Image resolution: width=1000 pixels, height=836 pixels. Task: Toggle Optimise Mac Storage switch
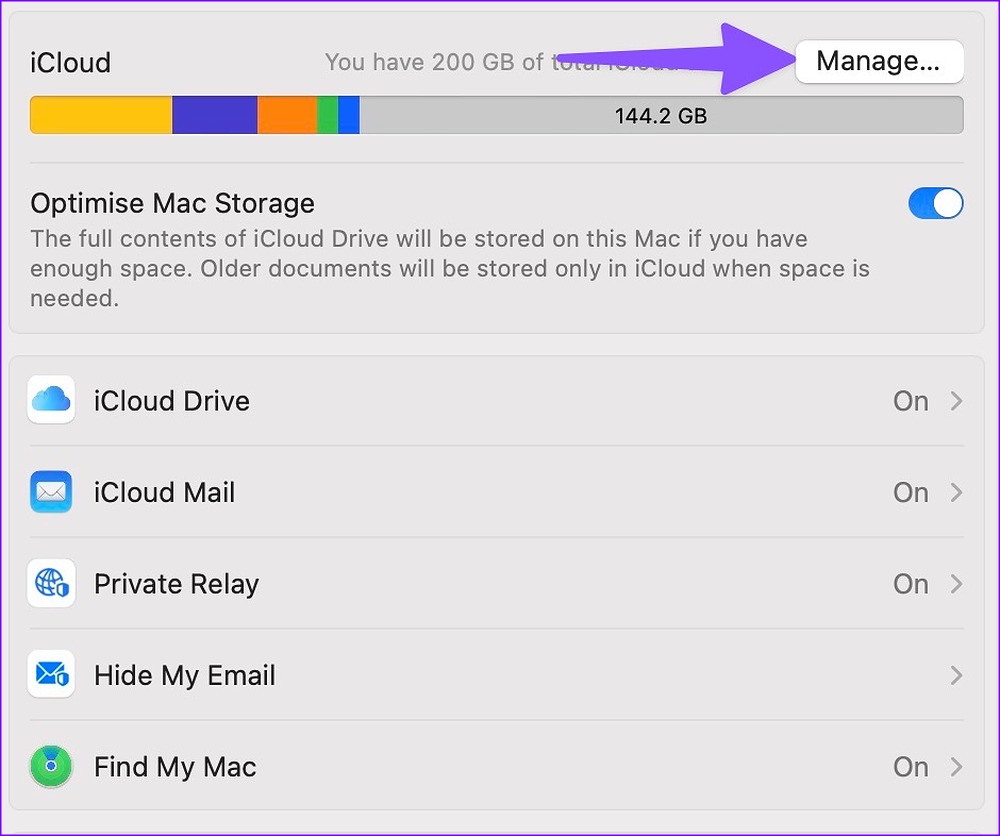(935, 203)
